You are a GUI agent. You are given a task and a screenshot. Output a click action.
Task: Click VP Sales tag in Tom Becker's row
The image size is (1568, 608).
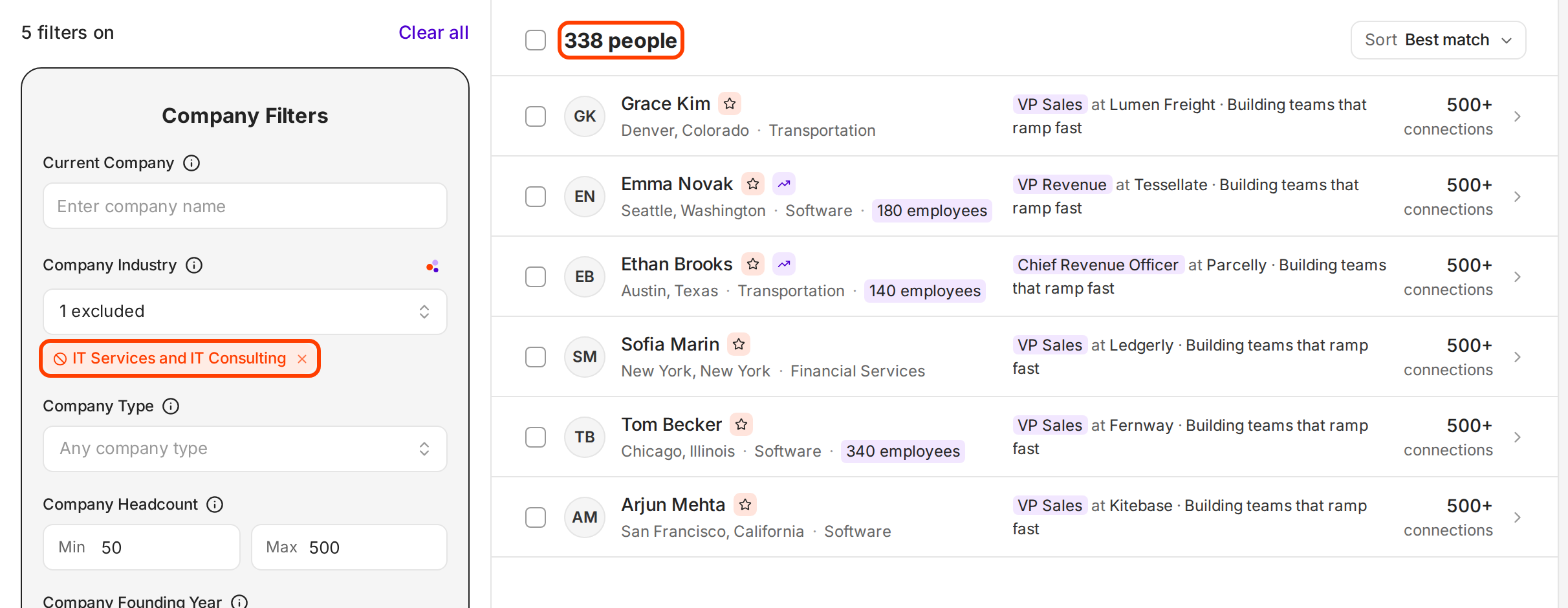[1049, 425]
